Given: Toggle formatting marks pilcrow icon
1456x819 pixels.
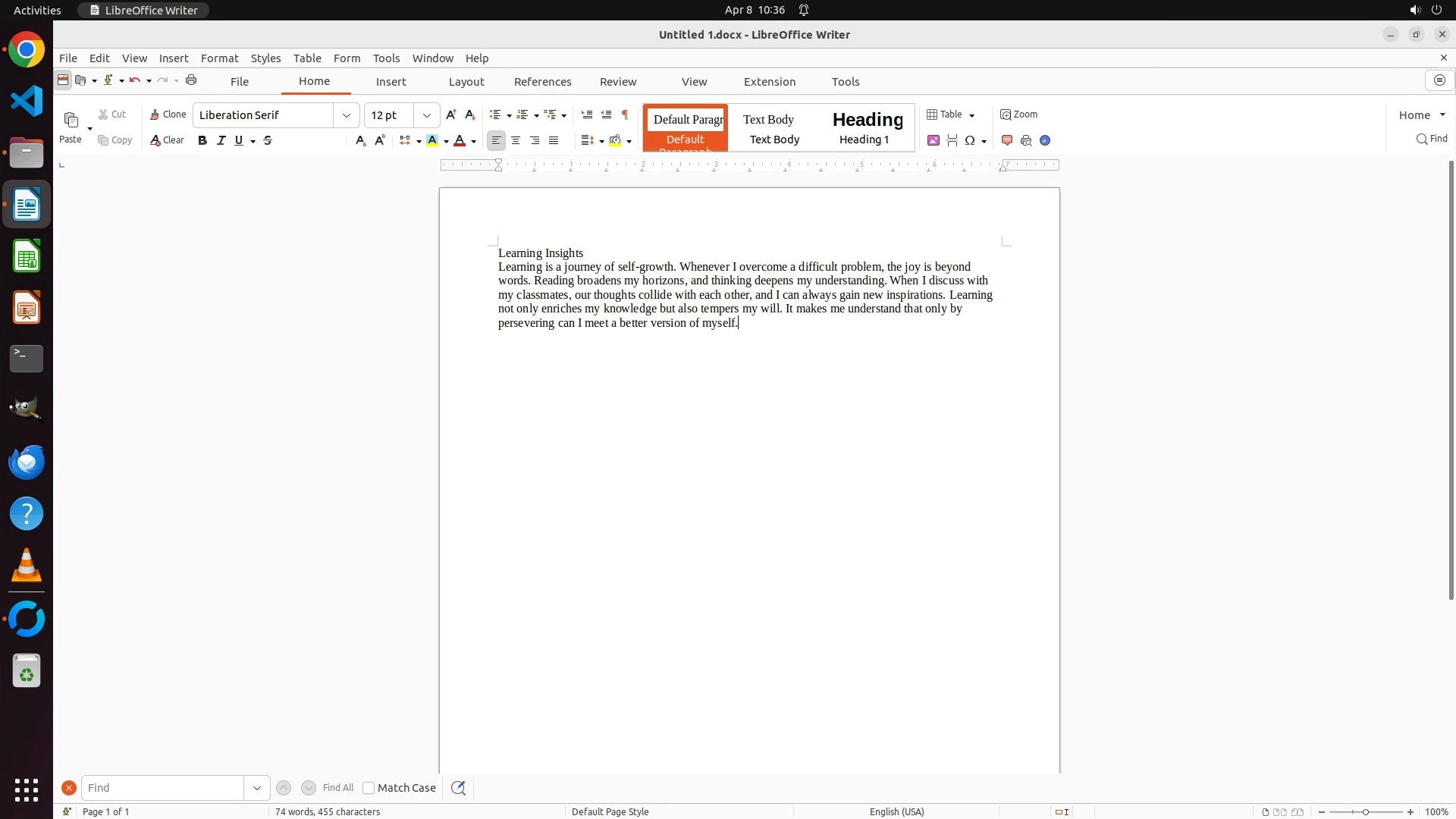Looking at the screenshot, I should click(x=625, y=115).
